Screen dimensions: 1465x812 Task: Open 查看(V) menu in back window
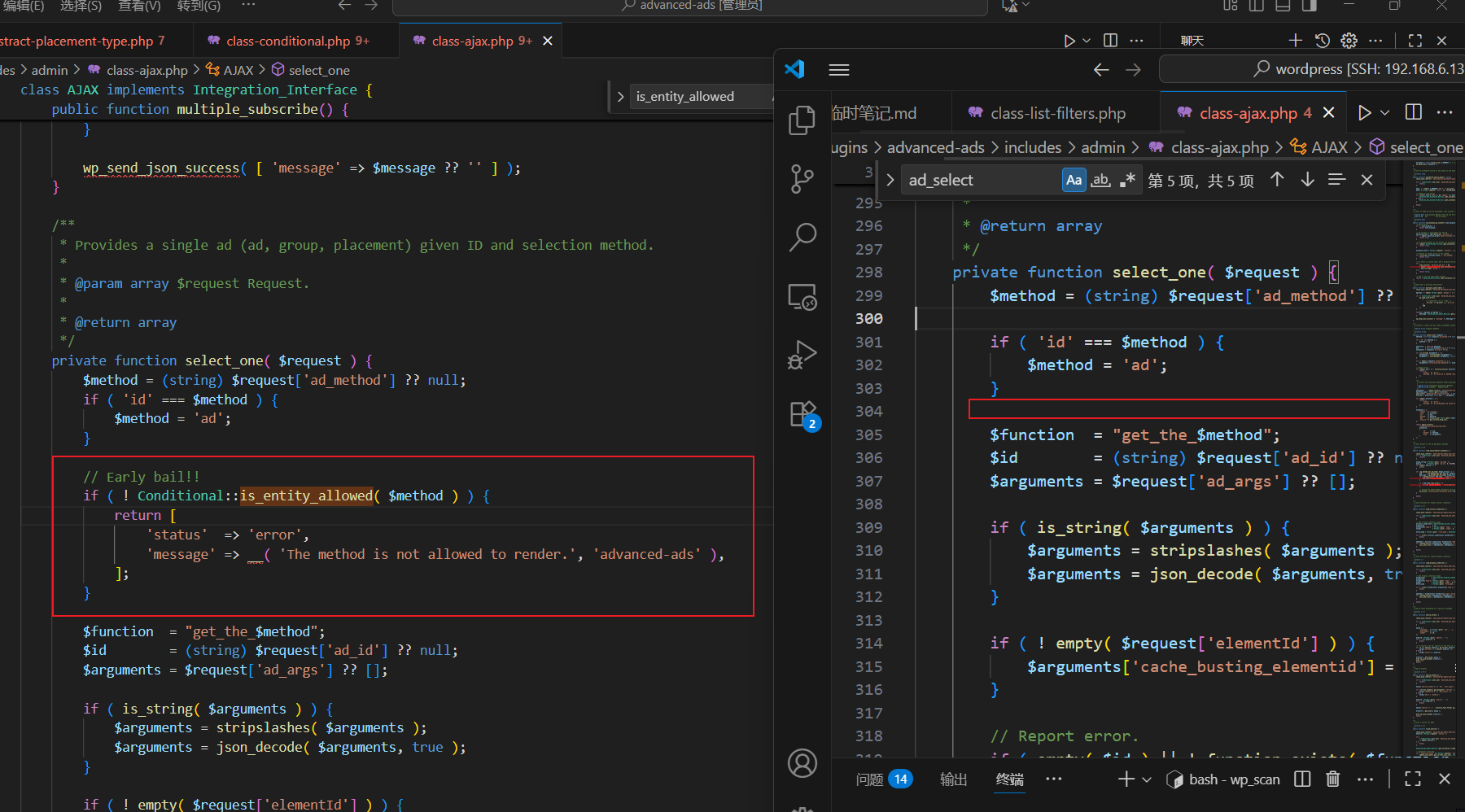click(x=139, y=6)
